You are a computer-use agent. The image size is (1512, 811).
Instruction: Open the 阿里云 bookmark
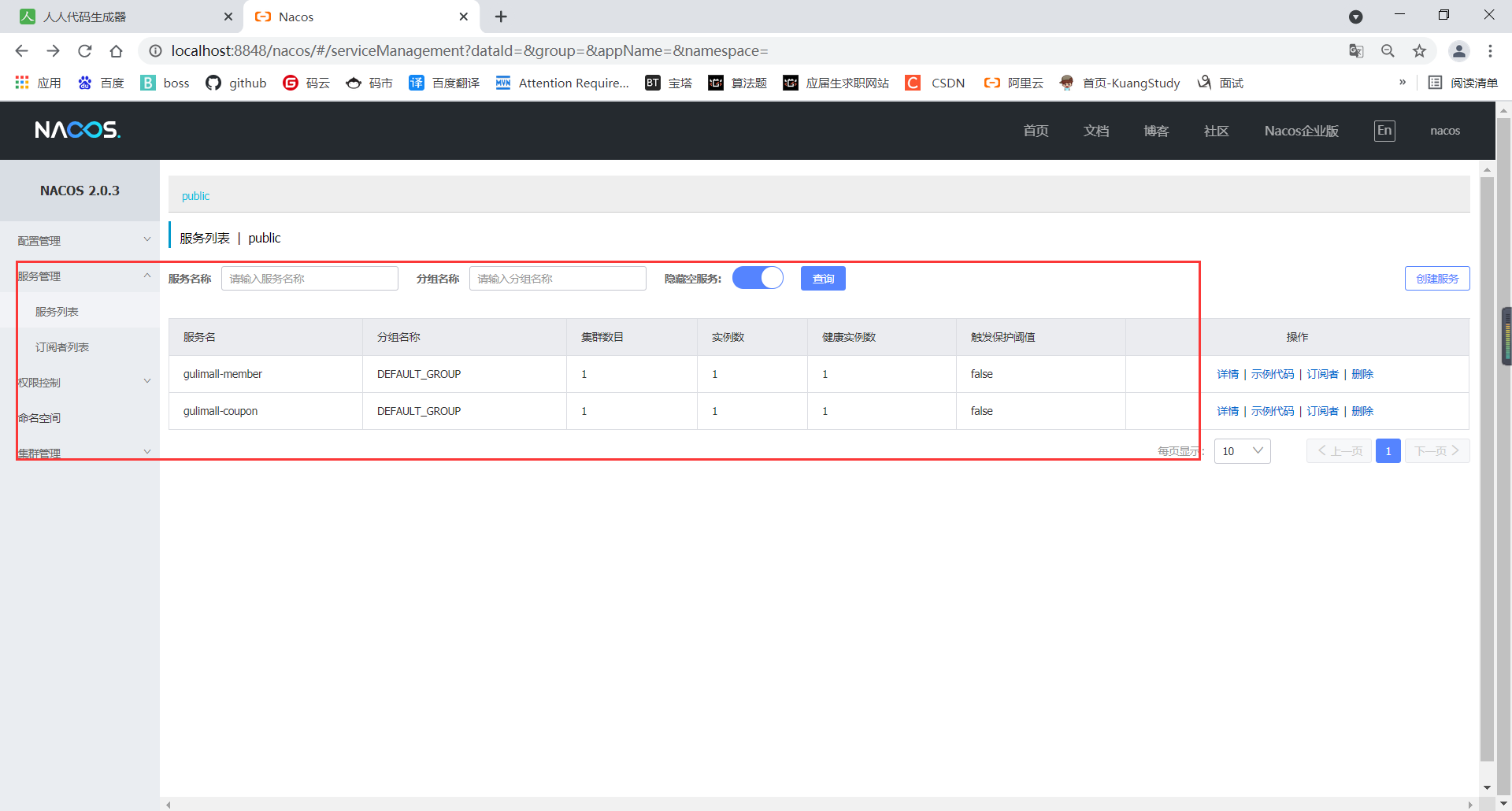[x=1014, y=83]
